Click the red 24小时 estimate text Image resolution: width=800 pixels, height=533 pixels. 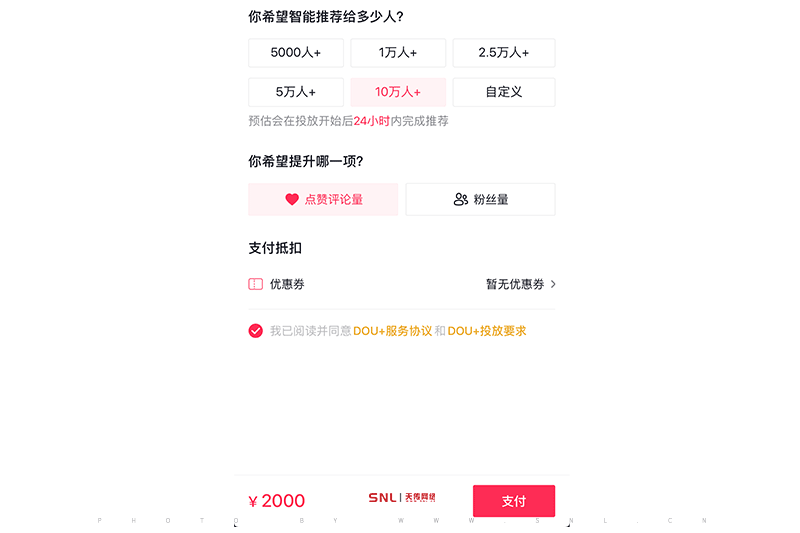point(372,121)
